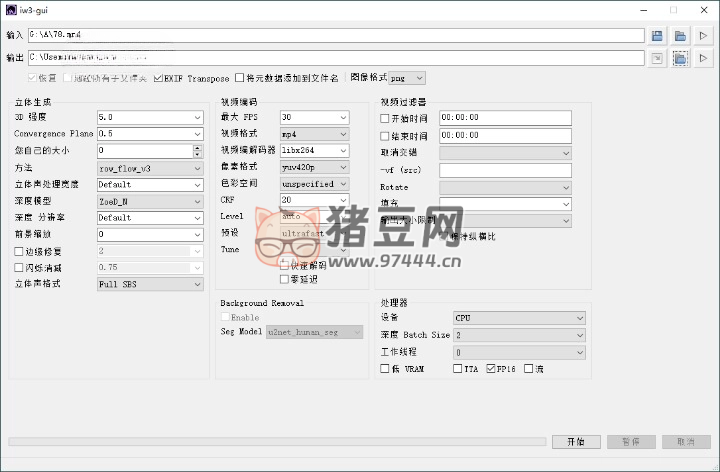Open the 图像格式 png dropdown
Screen dimensions: 720x472
[x=406, y=78]
